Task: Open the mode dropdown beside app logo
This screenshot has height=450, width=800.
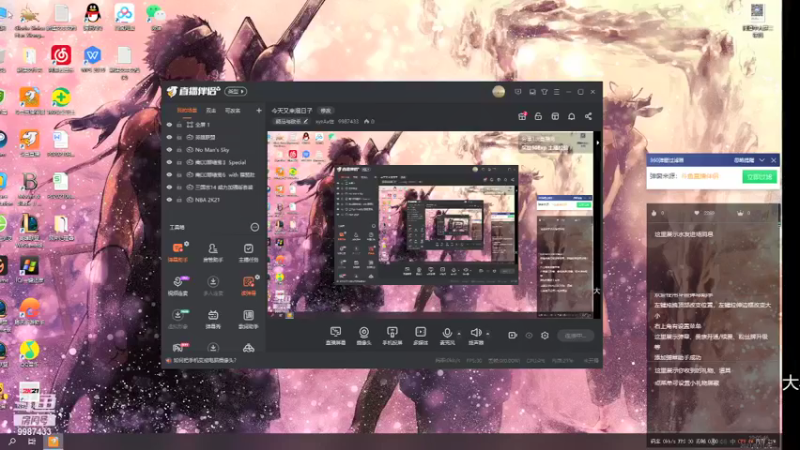Action: (236, 91)
